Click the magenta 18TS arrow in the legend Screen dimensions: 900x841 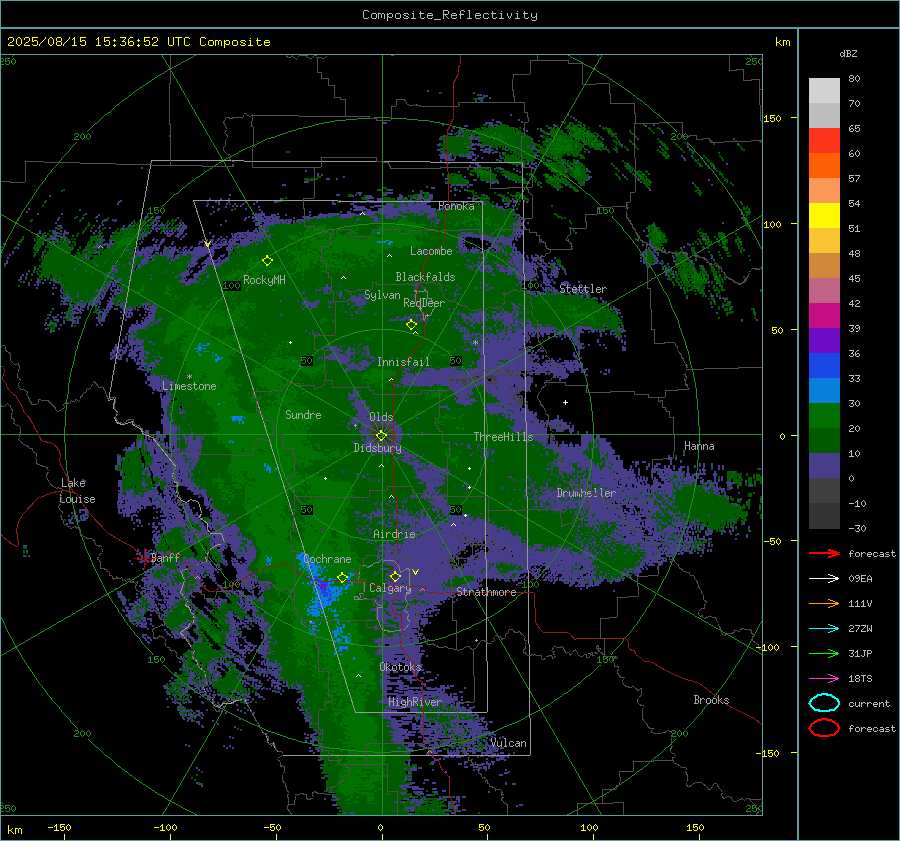(x=824, y=679)
